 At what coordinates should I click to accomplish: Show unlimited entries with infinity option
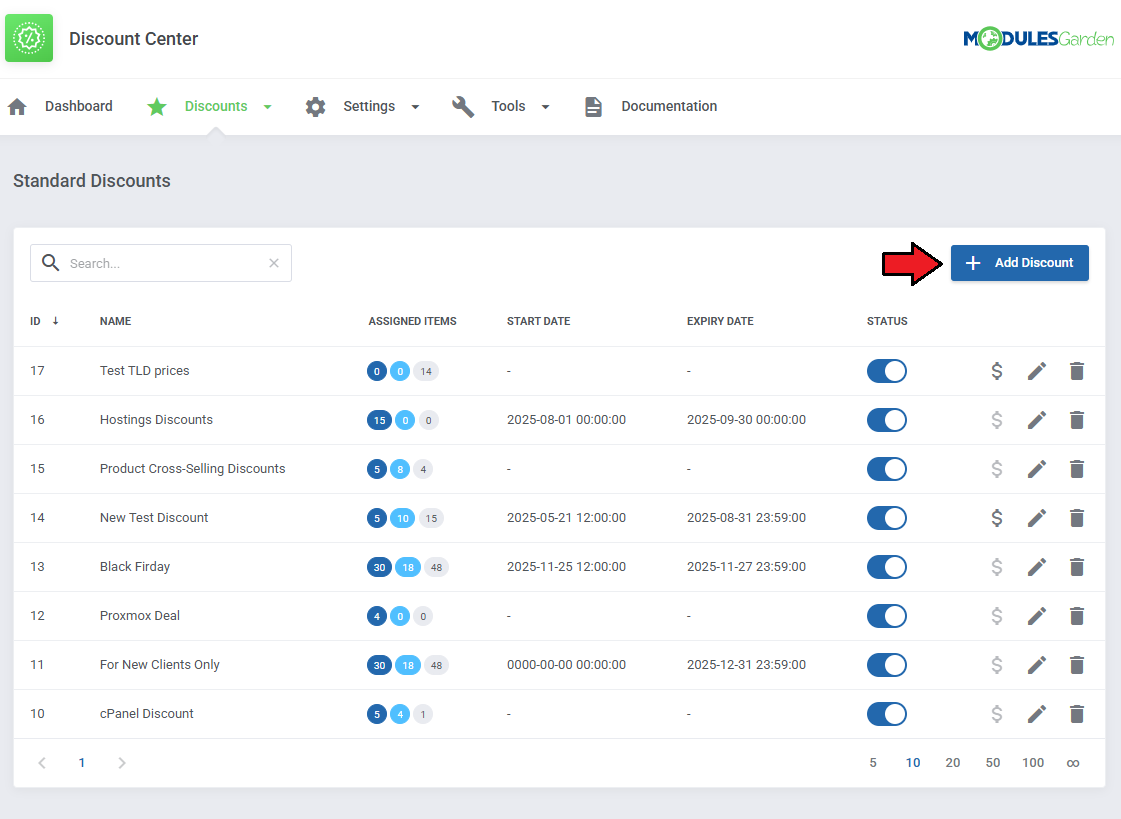(1073, 763)
